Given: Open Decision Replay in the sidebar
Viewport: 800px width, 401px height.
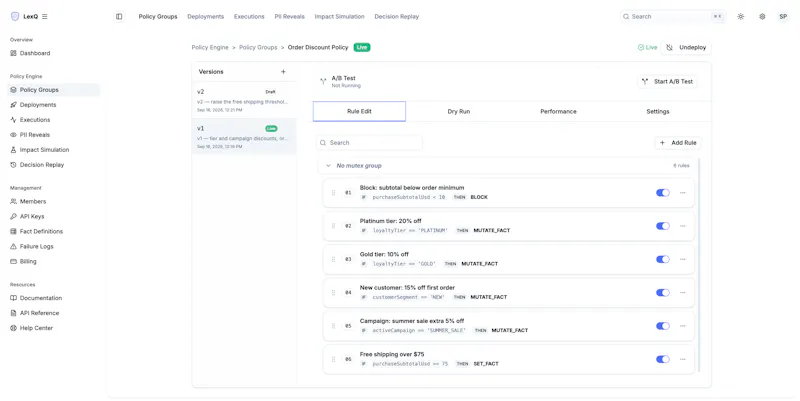Looking at the screenshot, I should click(53, 165).
